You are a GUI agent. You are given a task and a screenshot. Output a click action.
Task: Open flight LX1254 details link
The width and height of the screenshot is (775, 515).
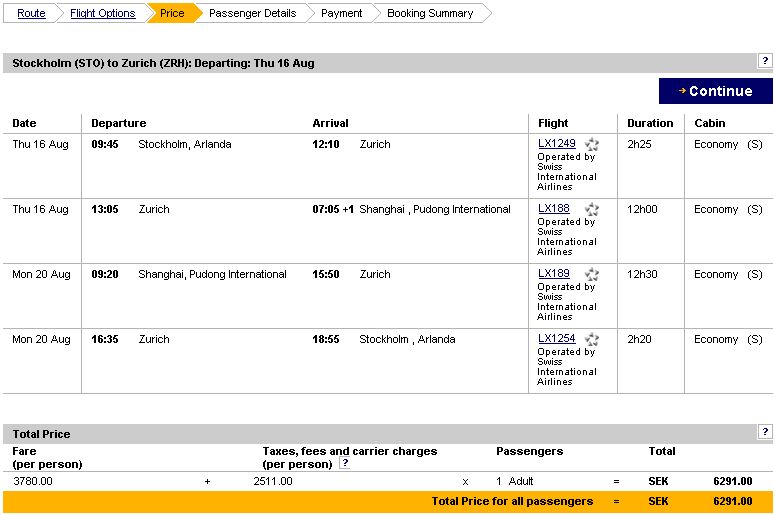[x=557, y=339]
